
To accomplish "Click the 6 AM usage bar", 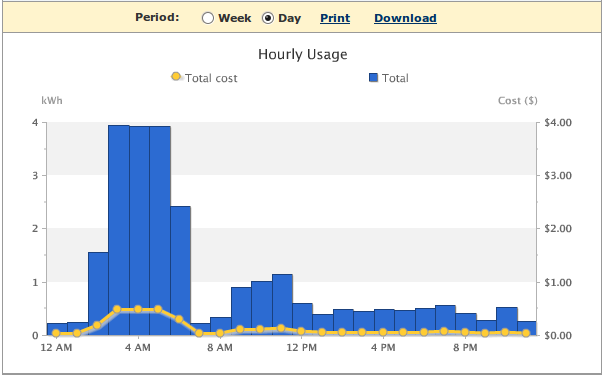I will (x=180, y=271).
